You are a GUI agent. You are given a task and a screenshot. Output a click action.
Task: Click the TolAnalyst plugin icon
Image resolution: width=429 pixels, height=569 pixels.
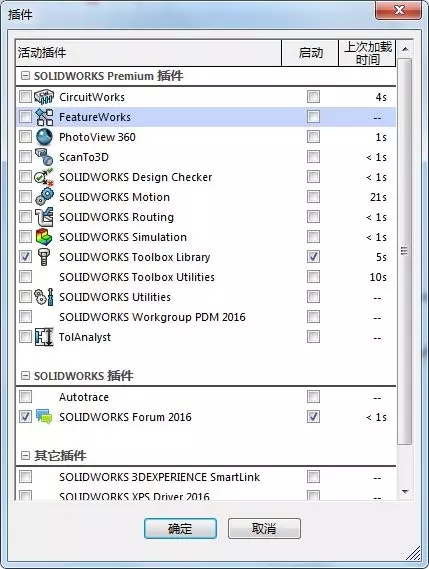[44, 337]
